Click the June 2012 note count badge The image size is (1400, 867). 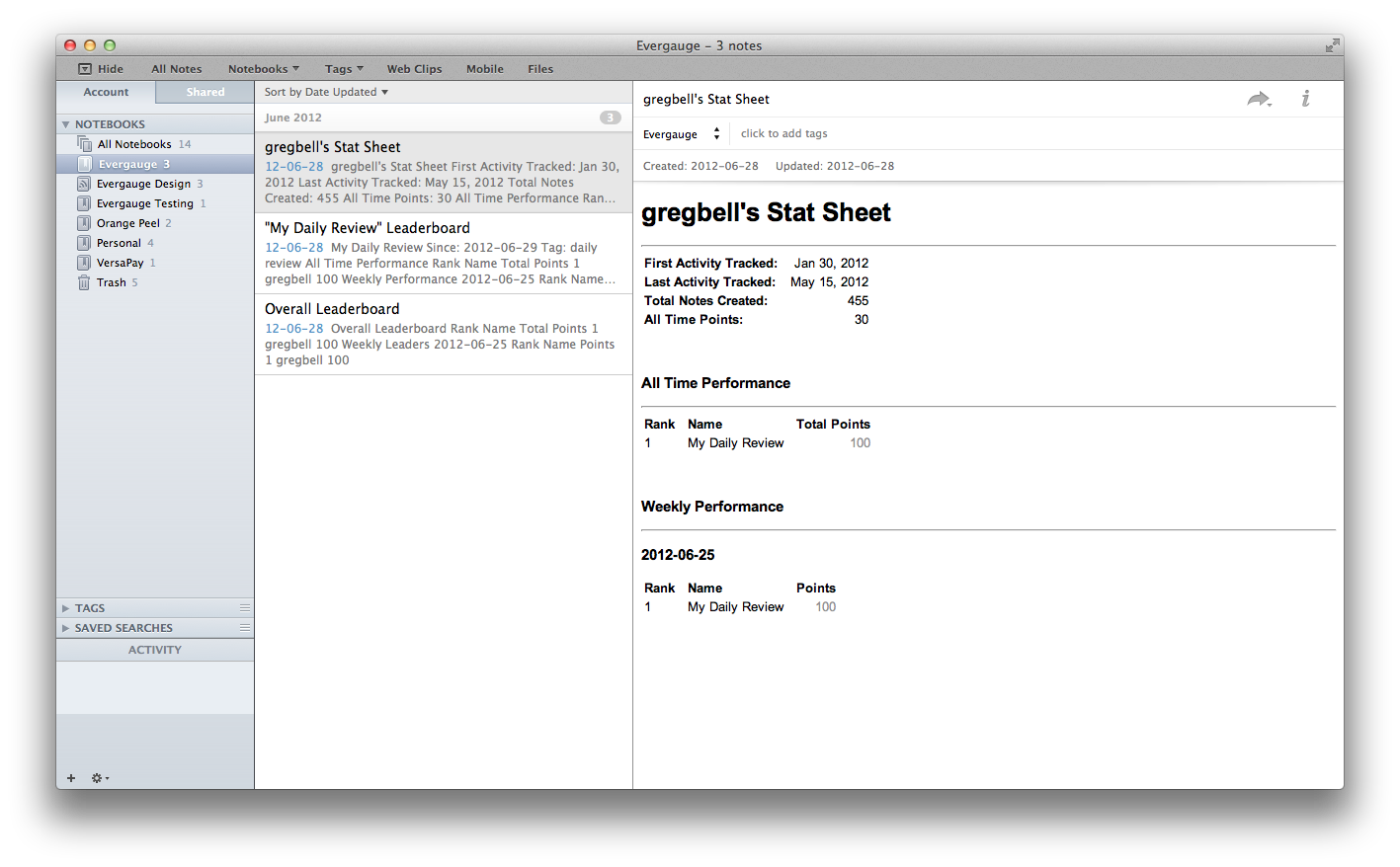611,118
